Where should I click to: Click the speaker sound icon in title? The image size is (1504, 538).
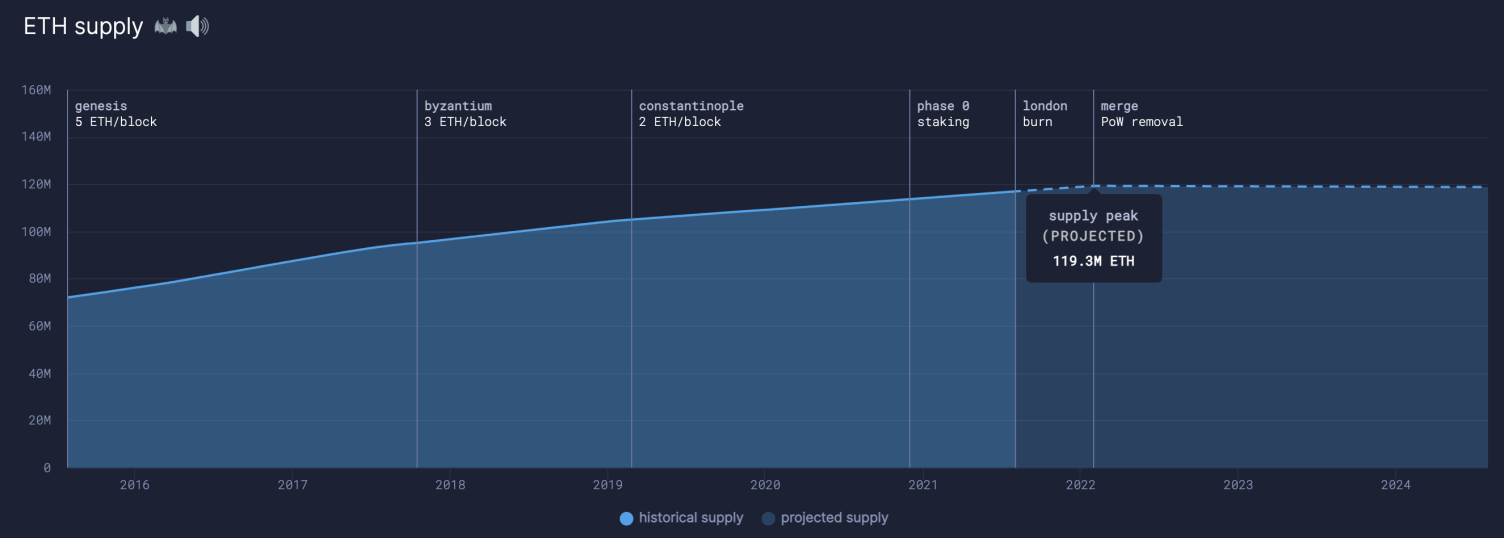[x=197, y=27]
